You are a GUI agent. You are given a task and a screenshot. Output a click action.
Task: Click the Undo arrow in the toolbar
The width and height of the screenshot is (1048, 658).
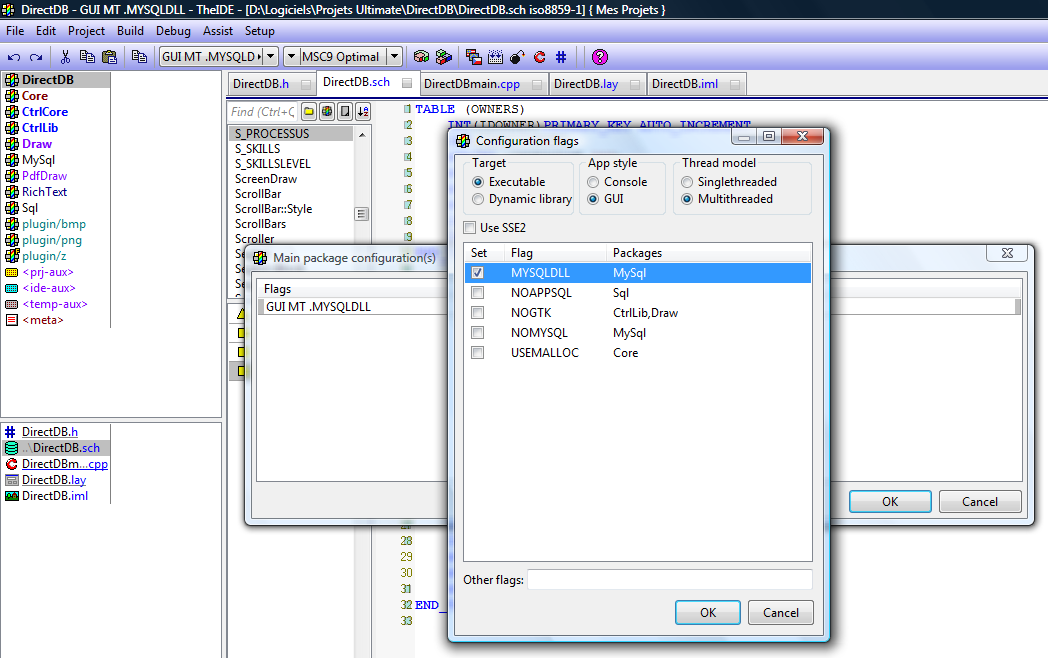14,57
